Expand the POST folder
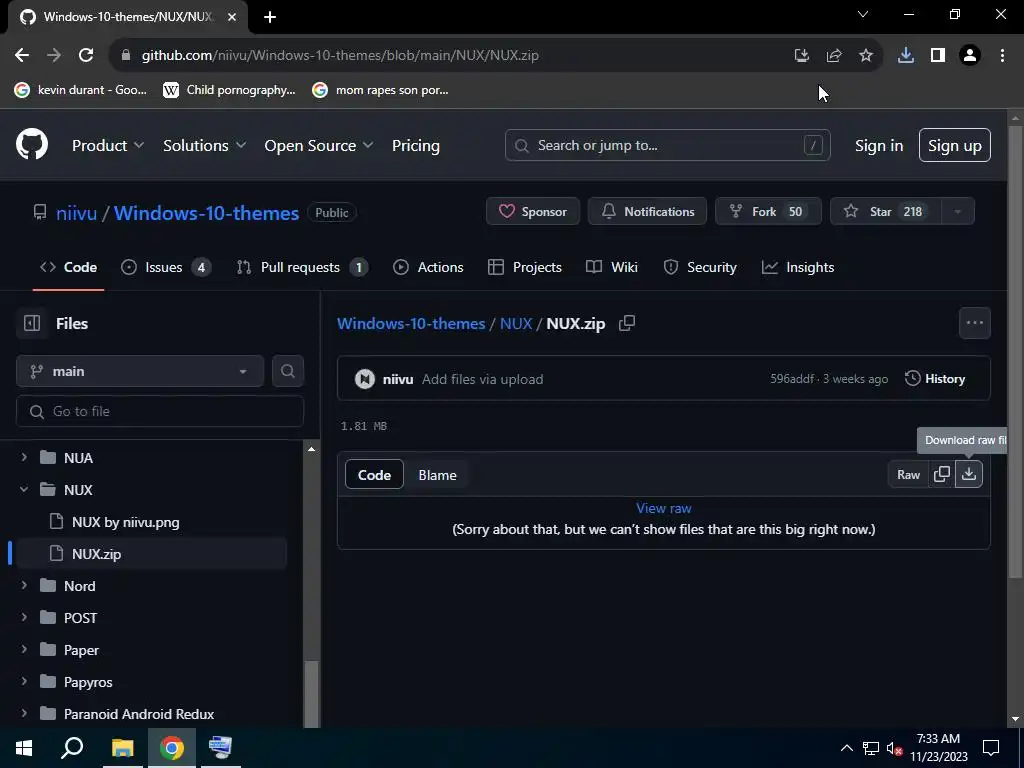The width and height of the screenshot is (1024, 768). (x=24, y=617)
